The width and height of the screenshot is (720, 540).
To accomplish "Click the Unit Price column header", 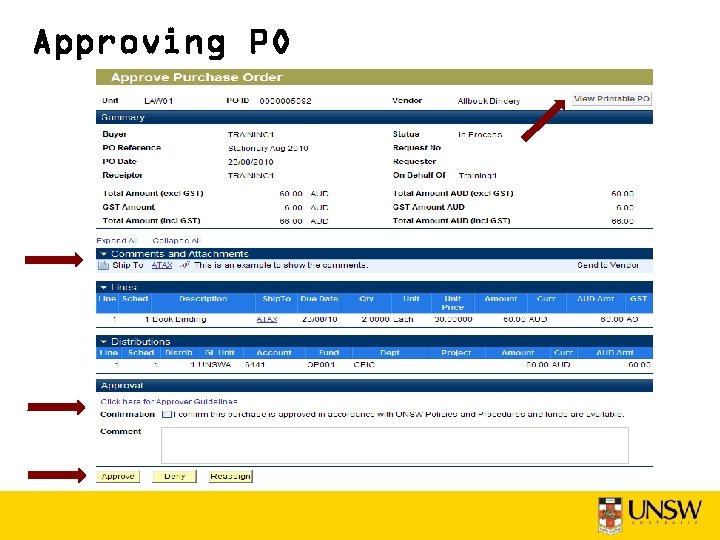I will pos(453,303).
